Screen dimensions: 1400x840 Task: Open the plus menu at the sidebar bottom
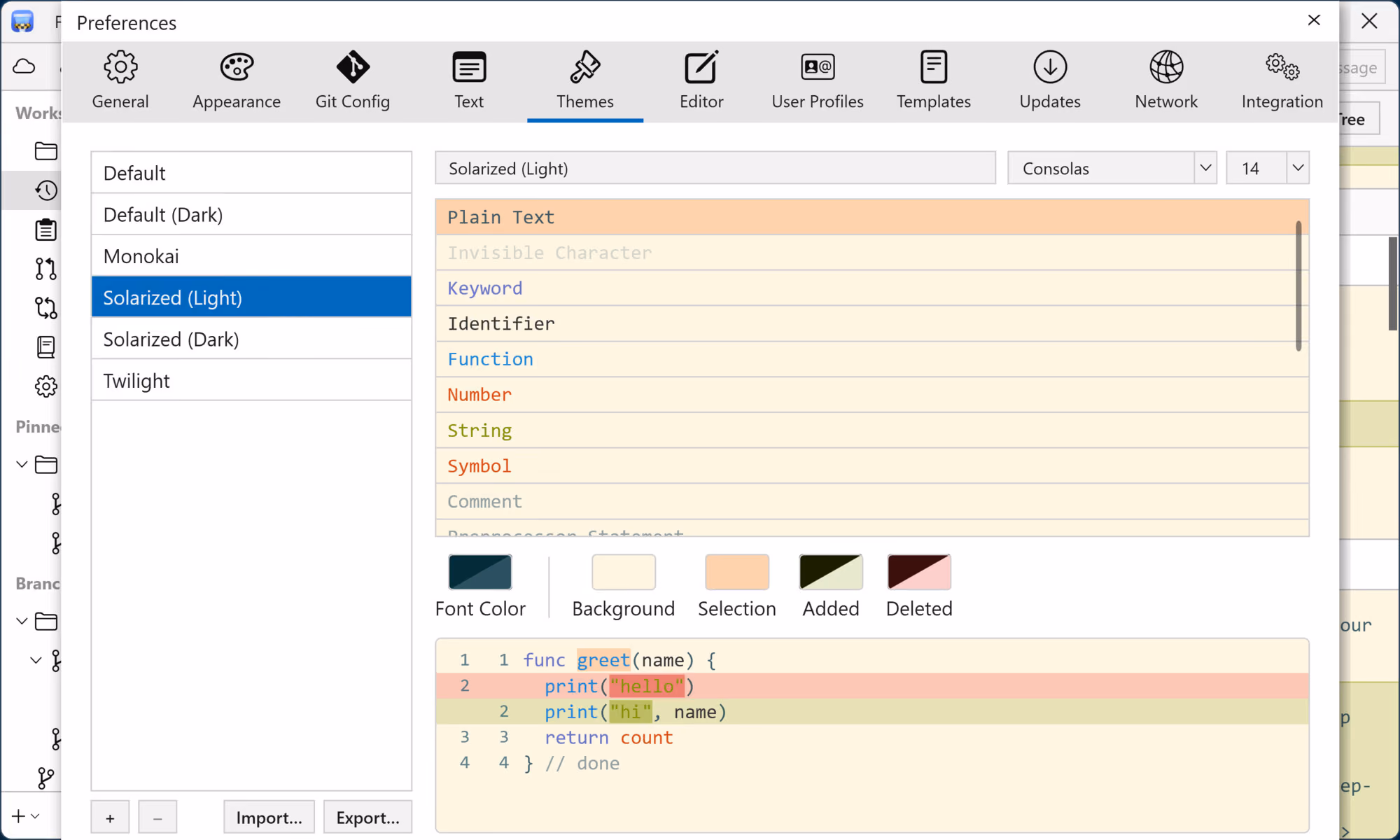[x=25, y=816]
